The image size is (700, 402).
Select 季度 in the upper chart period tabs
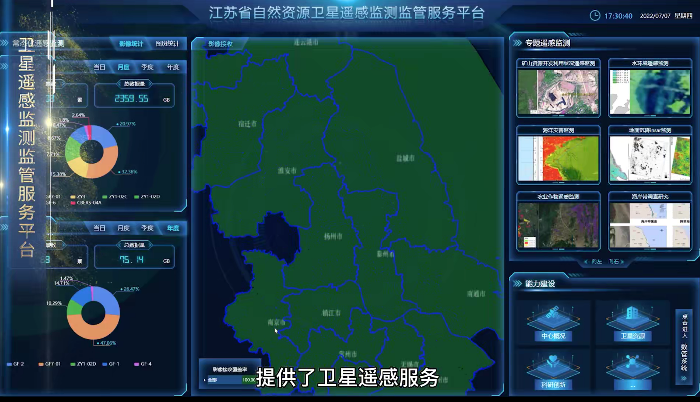(x=147, y=67)
